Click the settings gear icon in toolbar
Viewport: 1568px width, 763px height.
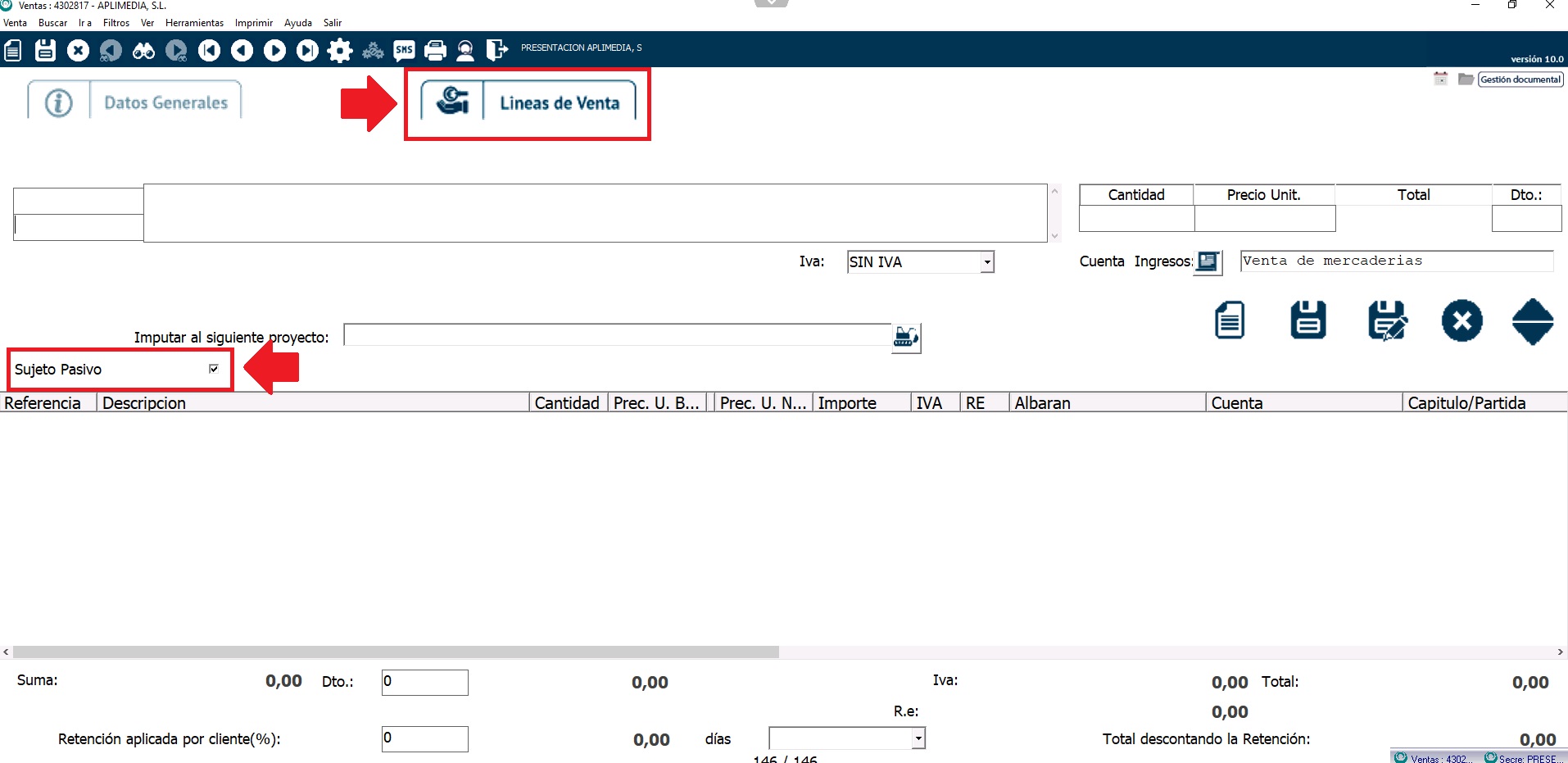tap(339, 51)
